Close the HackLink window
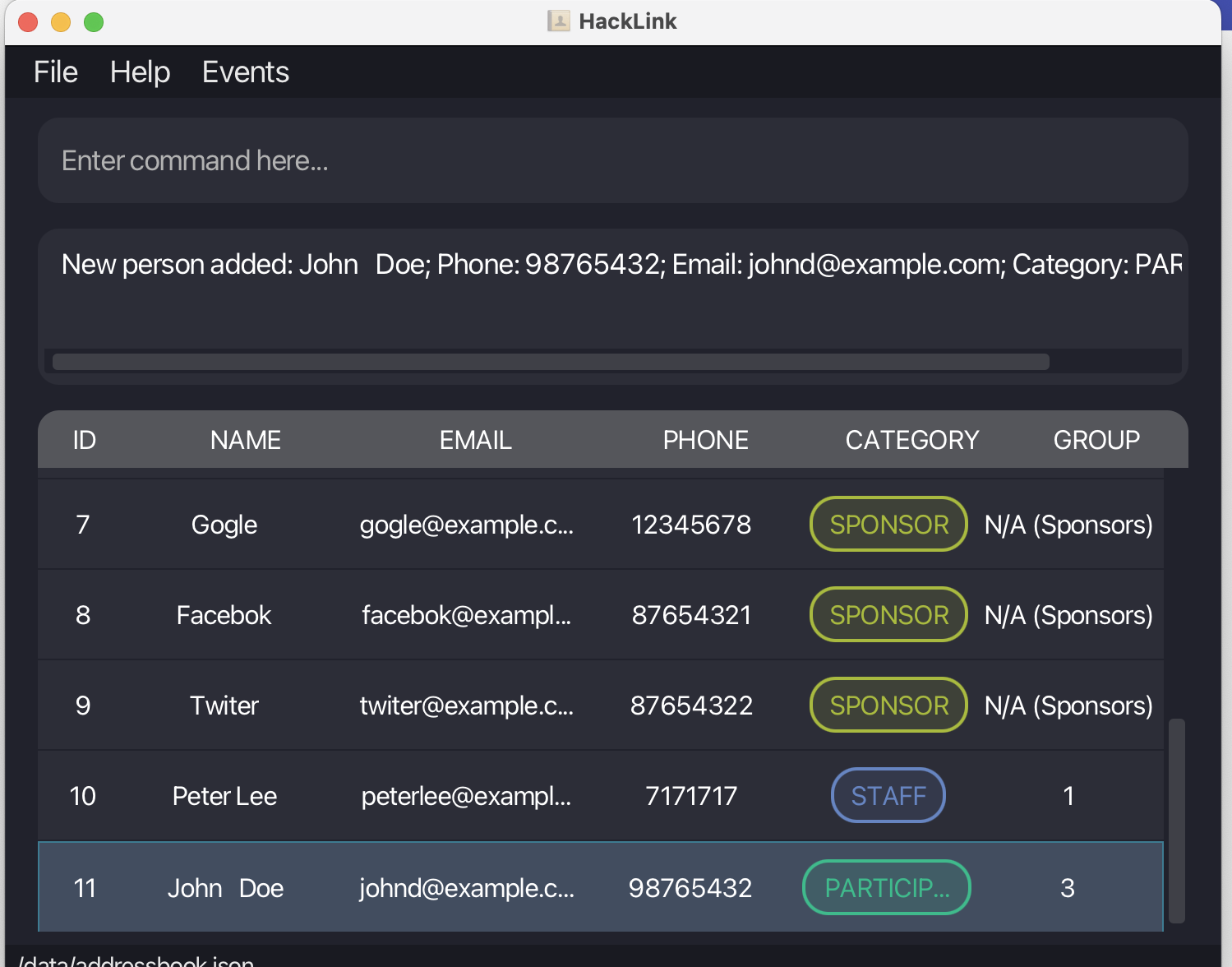The height and width of the screenshot is (967, 1232). tap(28, 22)
